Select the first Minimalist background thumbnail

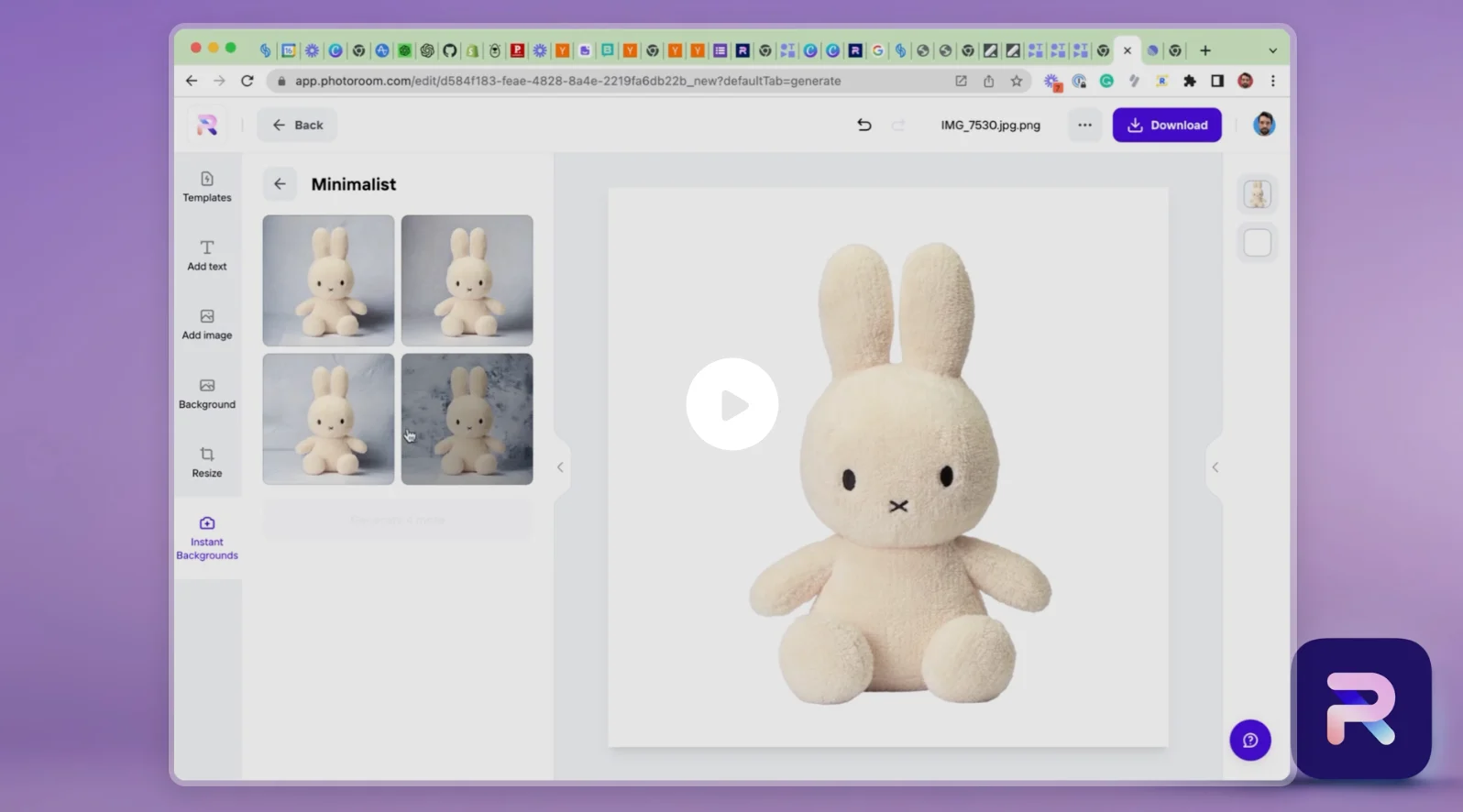328,280
